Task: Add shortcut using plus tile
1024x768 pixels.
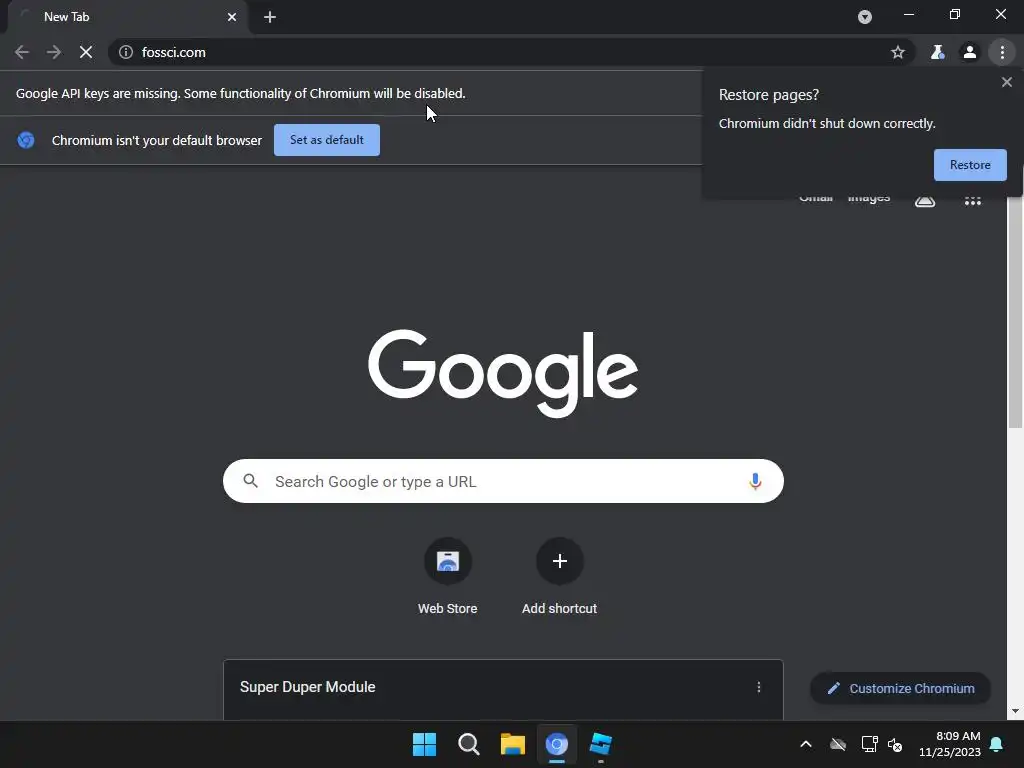Action: (560, 577)
